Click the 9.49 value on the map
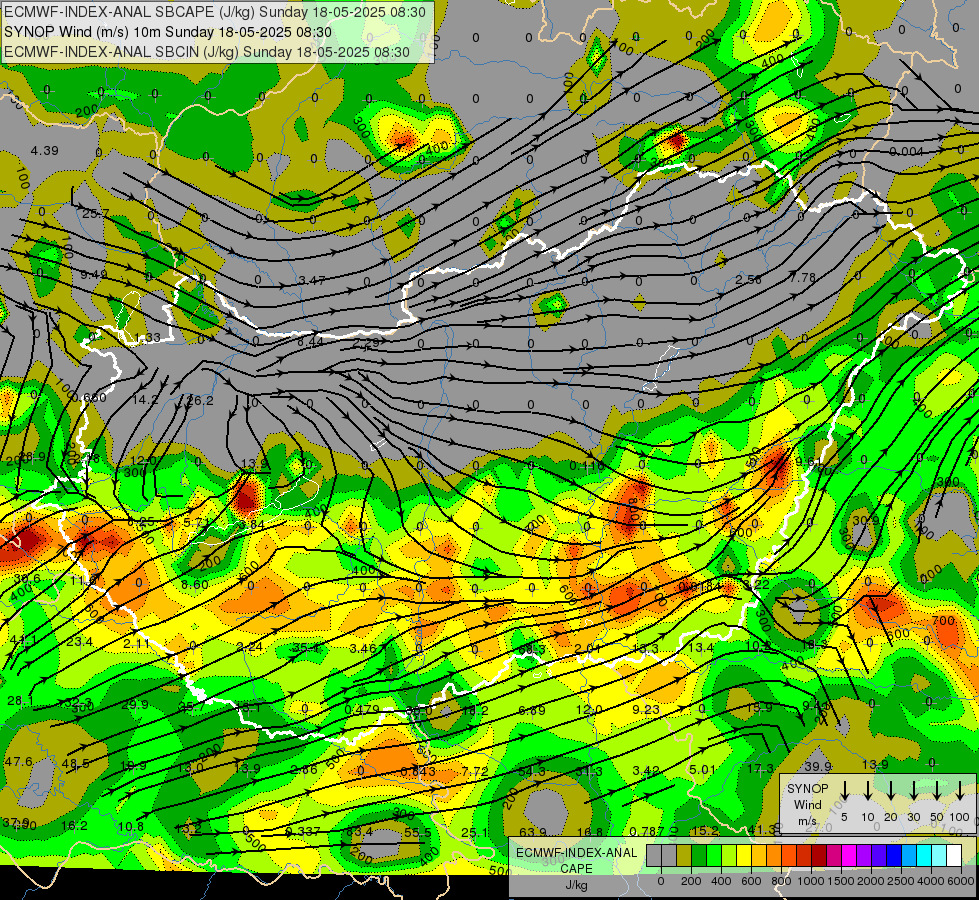Image resolution: width=979 pixels, height=900 pixels. tap(94, 274)
